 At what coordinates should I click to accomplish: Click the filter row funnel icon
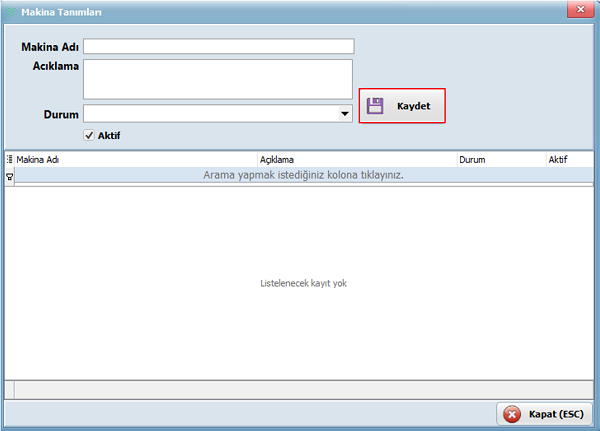(x=10, y=175)
